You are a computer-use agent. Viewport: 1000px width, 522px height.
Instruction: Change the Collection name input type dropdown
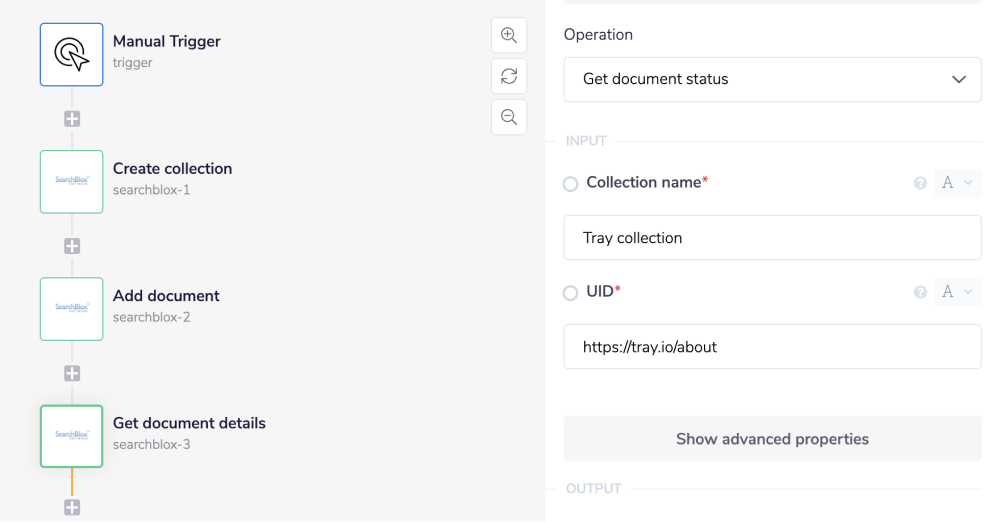(x=957, y=183)
